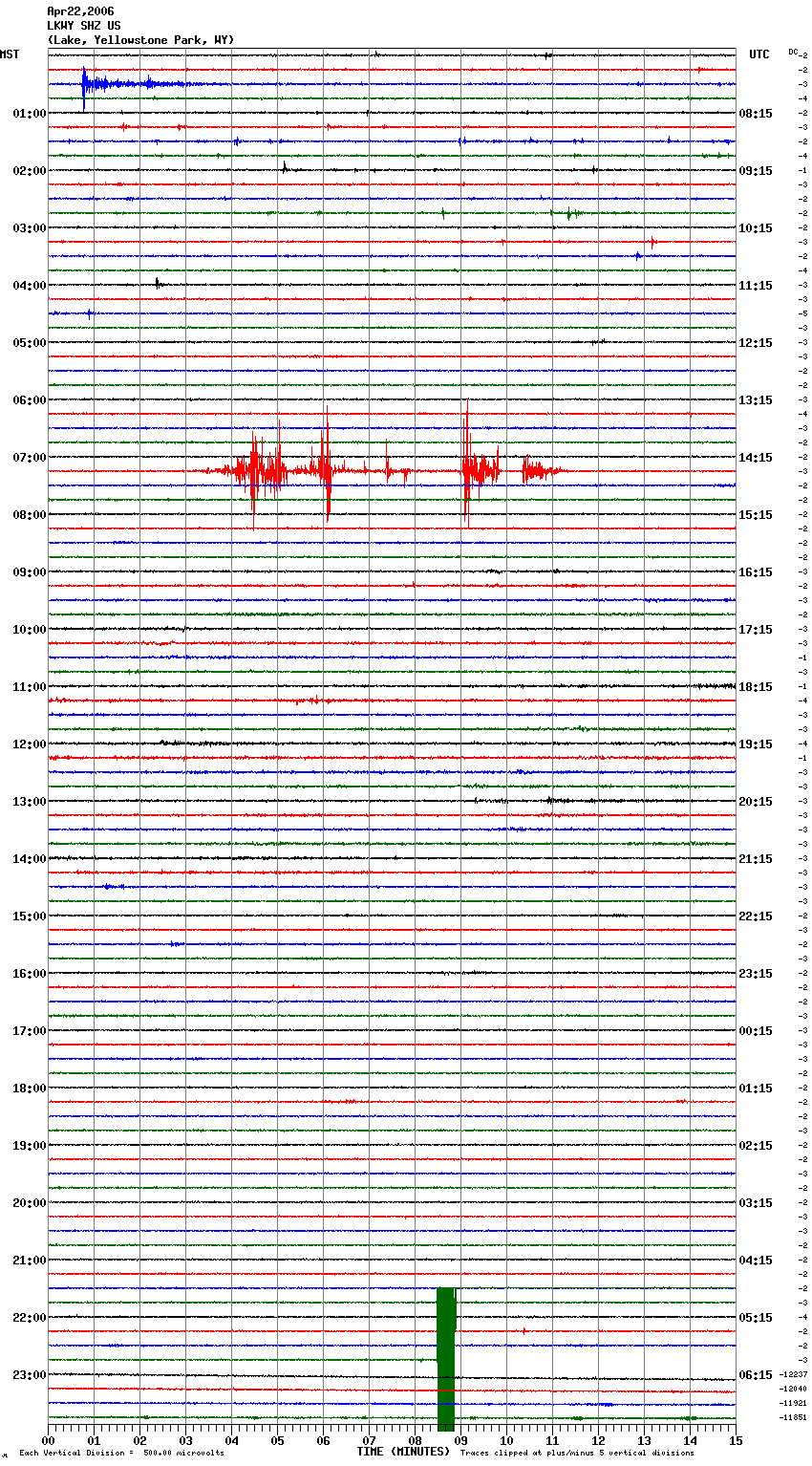Screen dimensions: 812x1466
Task: Click the solid green data-gap block
Action: pos(446,1357)
